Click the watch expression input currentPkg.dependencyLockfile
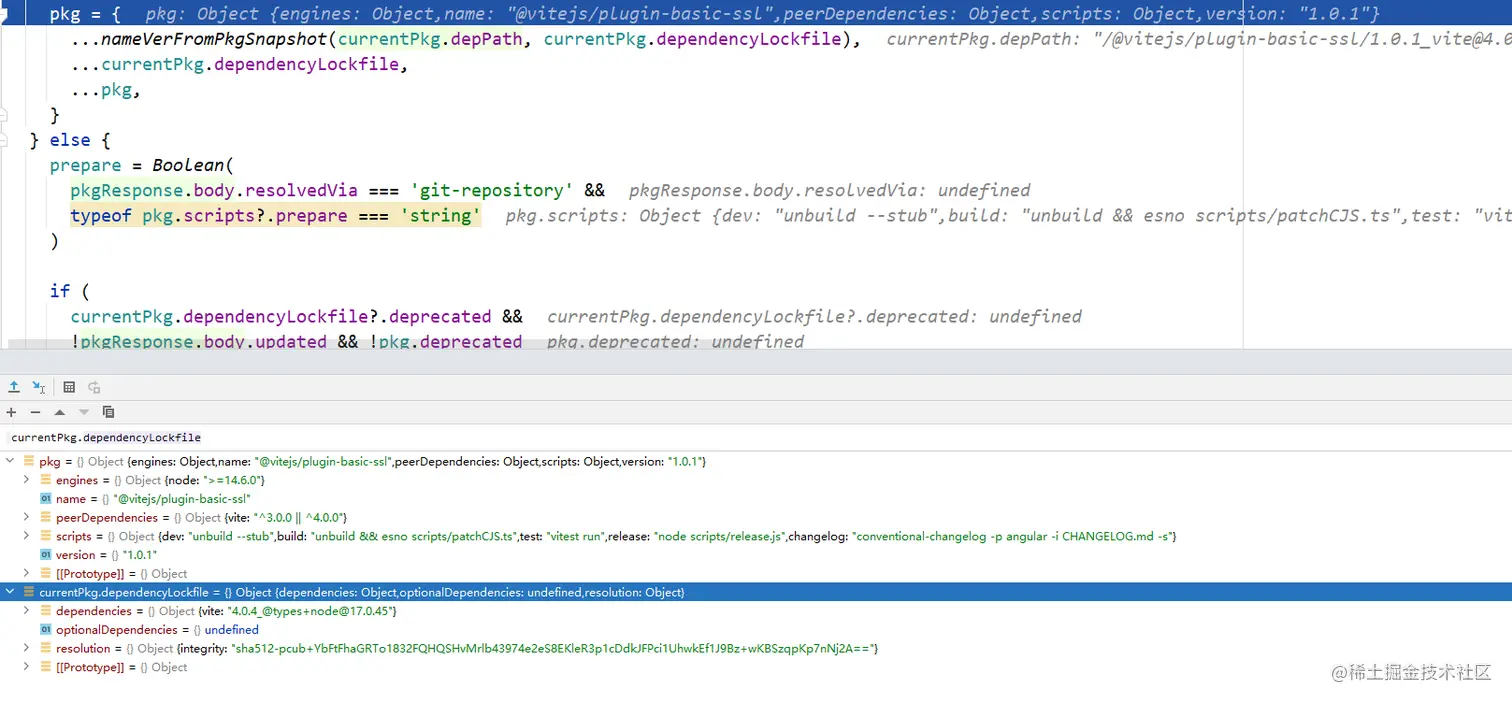1512x703 pixels. (x=756, y=437)
